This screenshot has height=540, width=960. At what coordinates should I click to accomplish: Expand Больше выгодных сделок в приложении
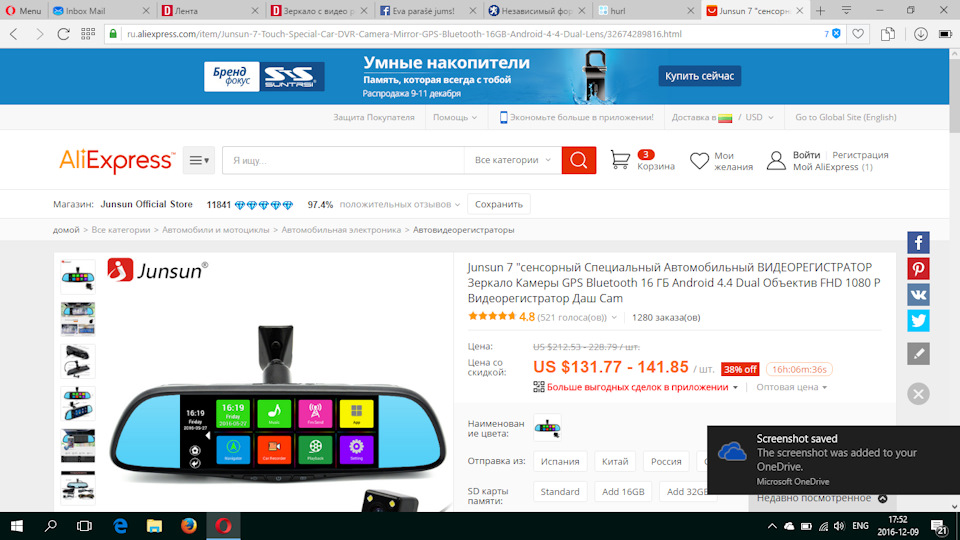(637, 387)
